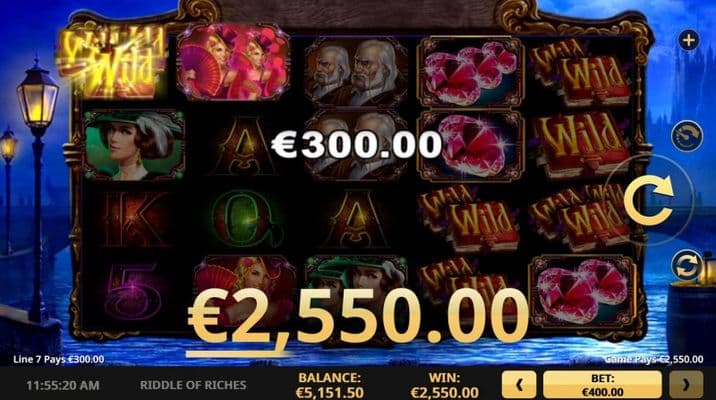Click the Line 7 Pays €300.00 text
This screenshot has height=400, width=716.
click(58, 359)
